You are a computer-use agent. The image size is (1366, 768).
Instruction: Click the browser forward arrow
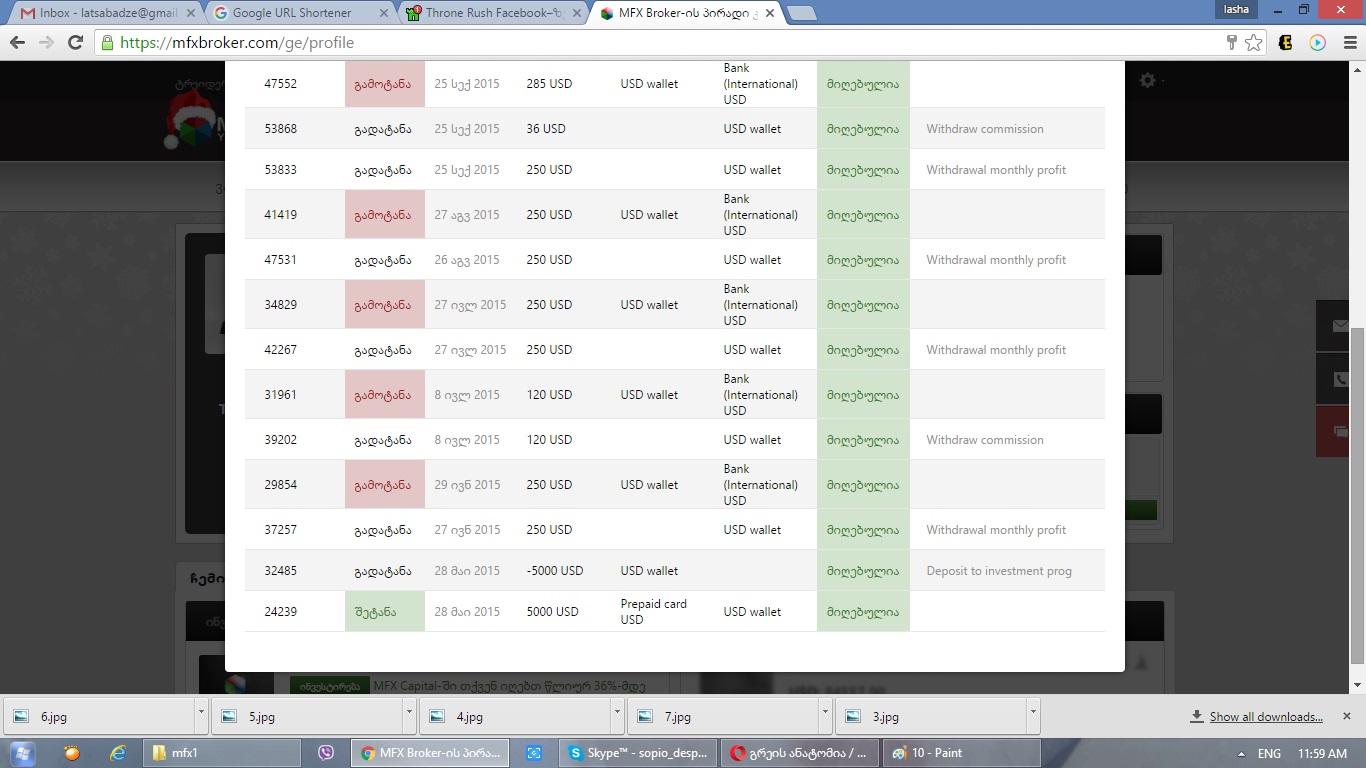46,43
